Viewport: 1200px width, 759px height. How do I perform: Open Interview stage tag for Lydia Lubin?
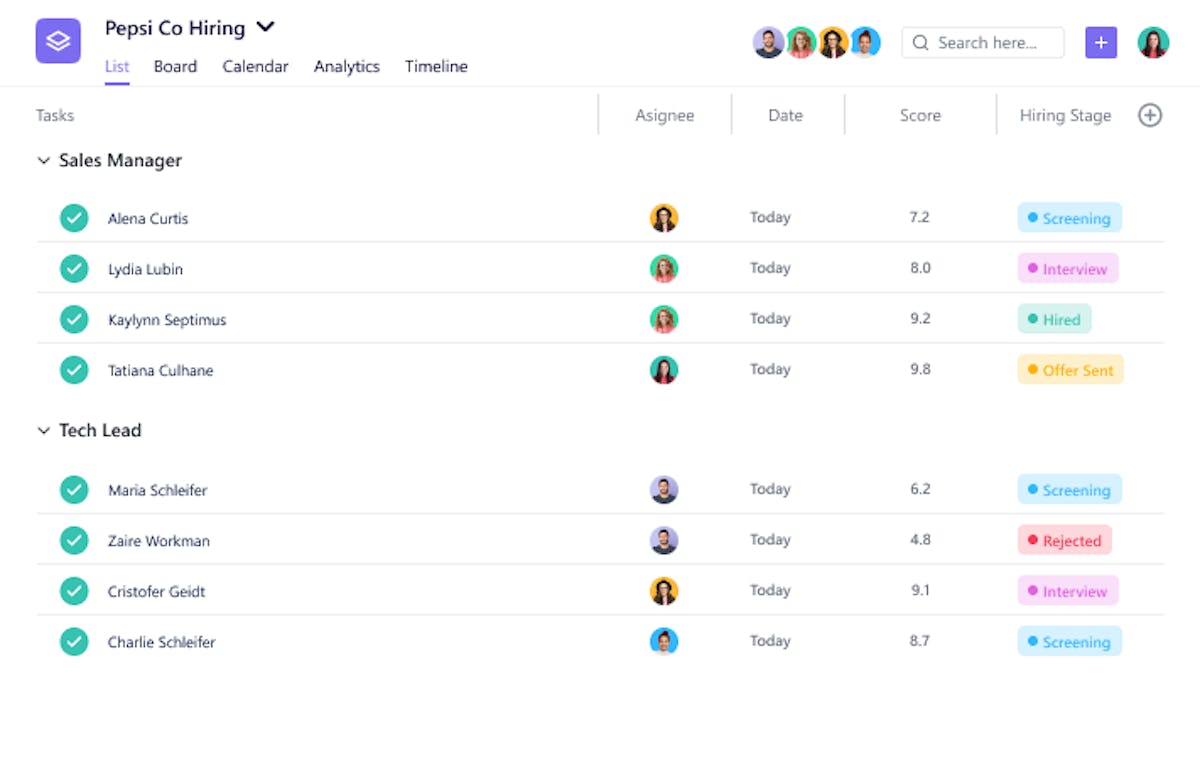1068,269
